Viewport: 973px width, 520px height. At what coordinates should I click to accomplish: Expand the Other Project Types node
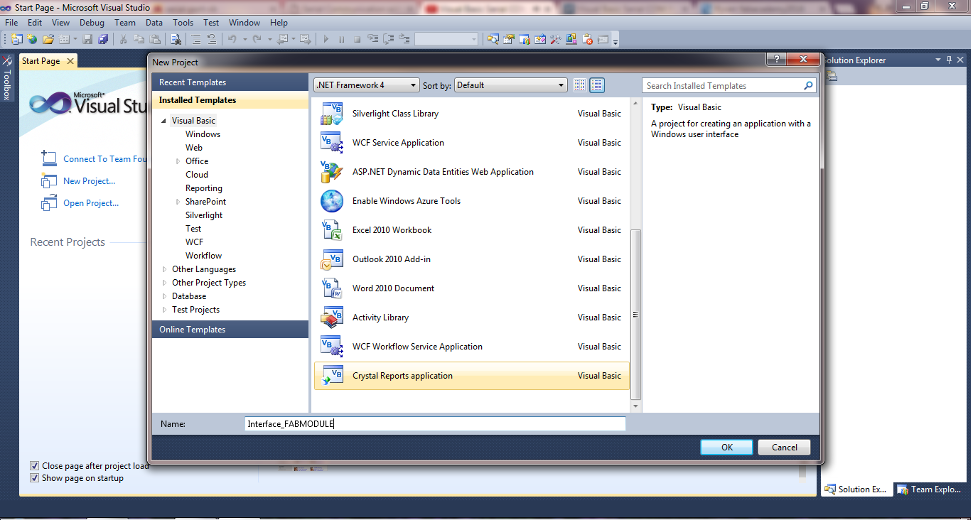click(x=164, y=283)
